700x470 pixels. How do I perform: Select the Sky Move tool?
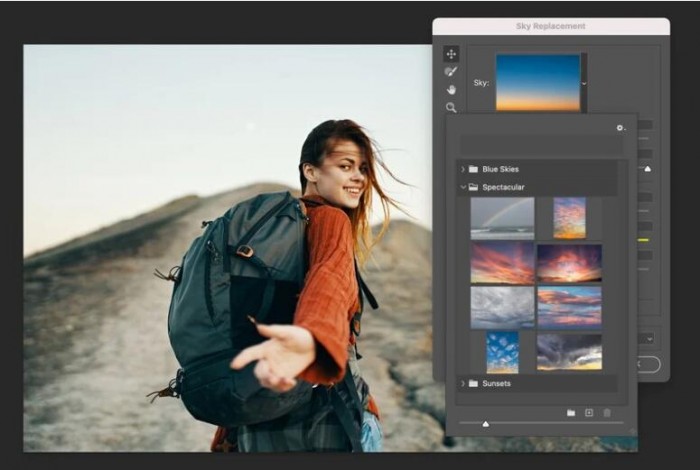point(451,54)
